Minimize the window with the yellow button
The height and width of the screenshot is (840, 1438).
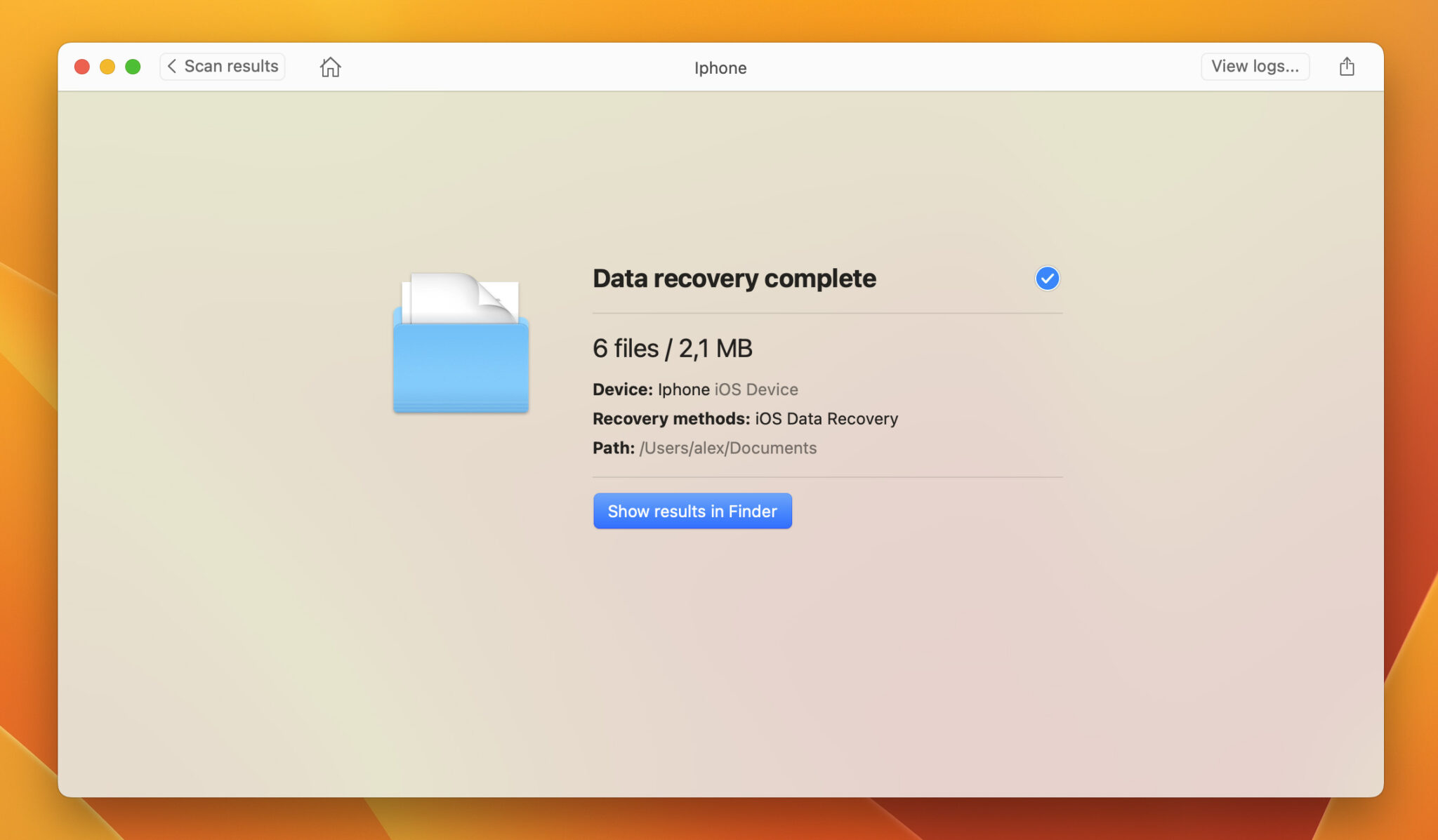[107, 67]
